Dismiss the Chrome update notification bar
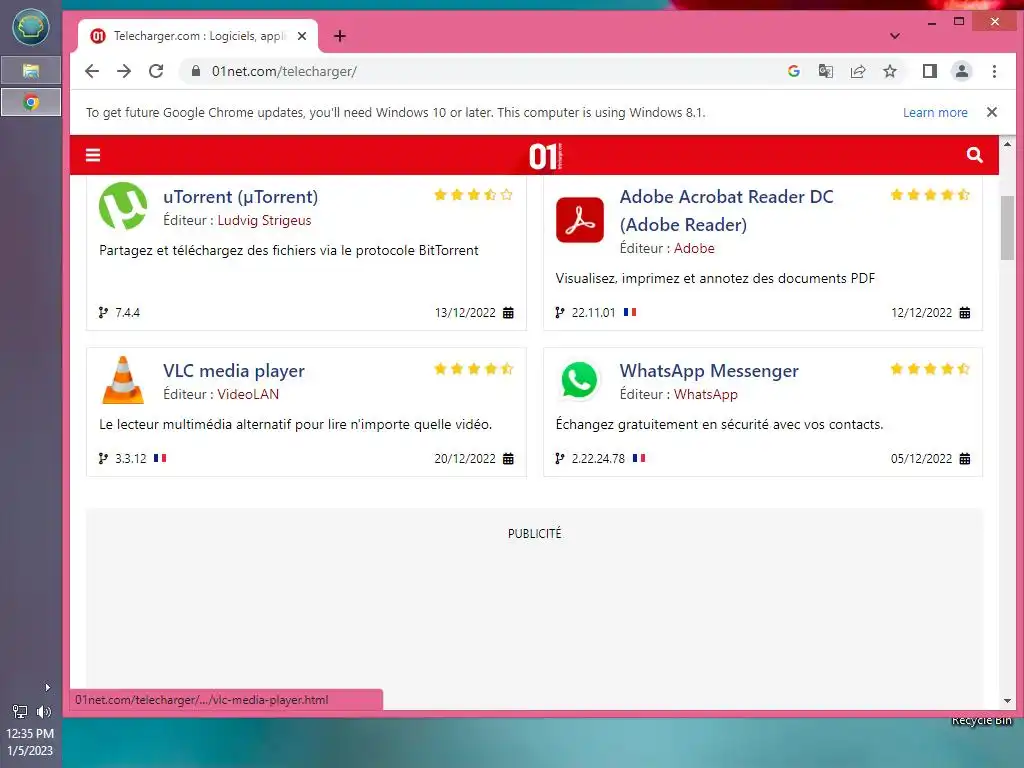The height and width of the screenshot is (768, 1024). 991,112
